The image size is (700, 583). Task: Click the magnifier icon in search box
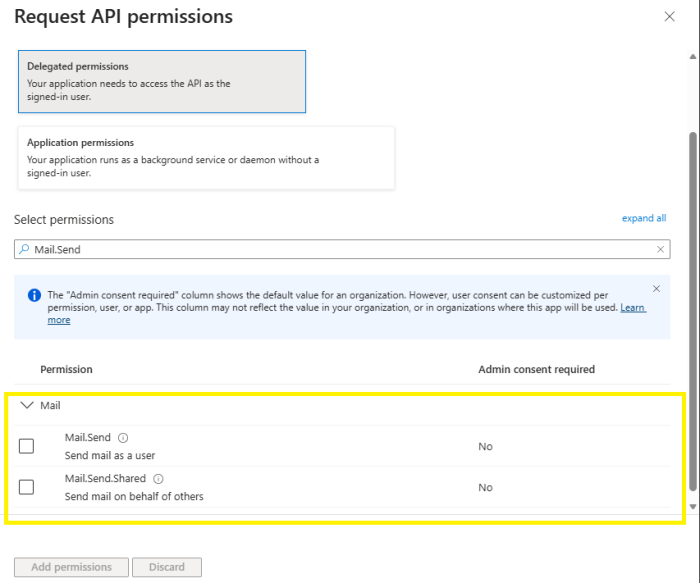25,249
